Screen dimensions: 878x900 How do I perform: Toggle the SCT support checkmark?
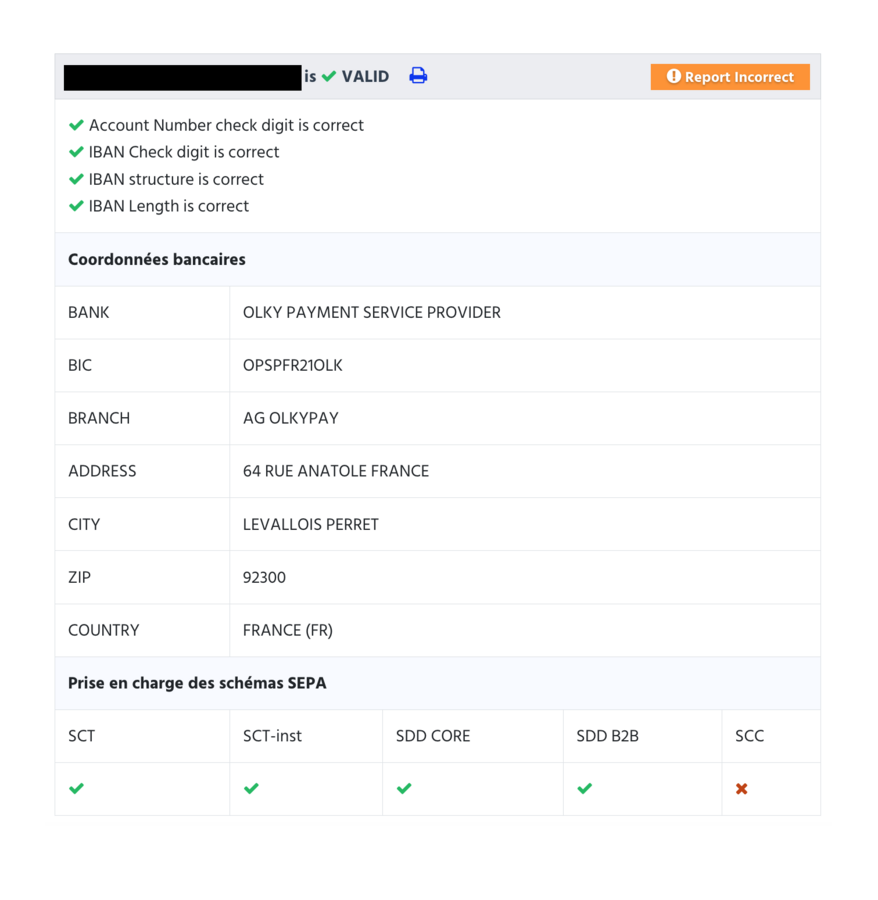coord(76,788)
